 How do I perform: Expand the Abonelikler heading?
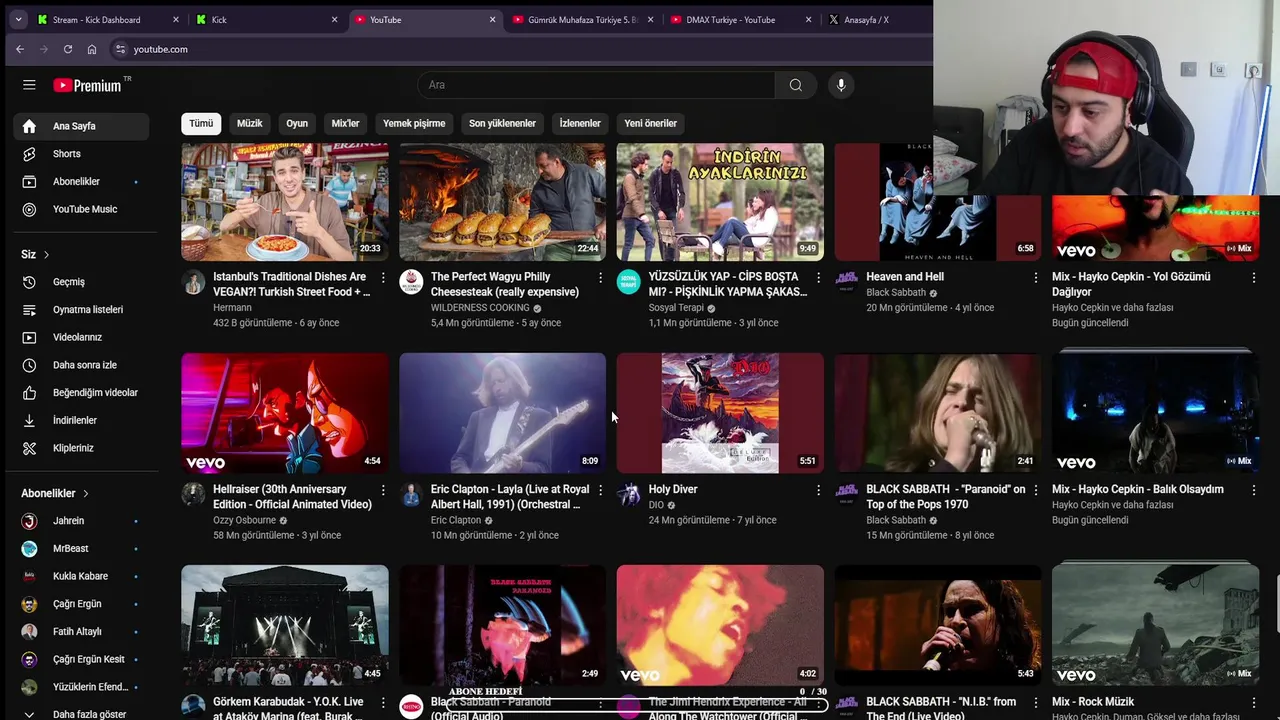tap(55, 493)
